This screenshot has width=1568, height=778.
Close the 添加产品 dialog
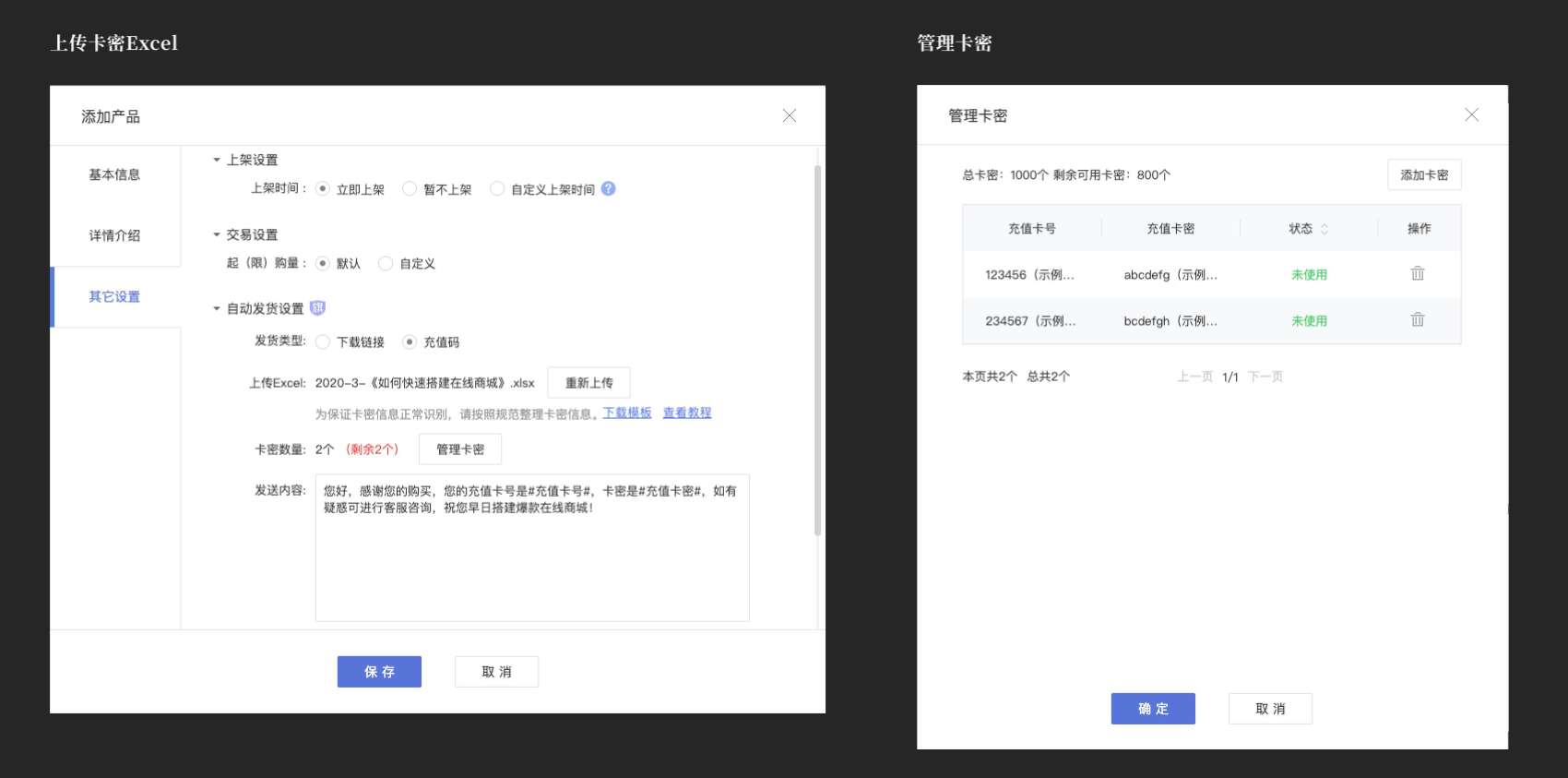click(x=790, y=115)
